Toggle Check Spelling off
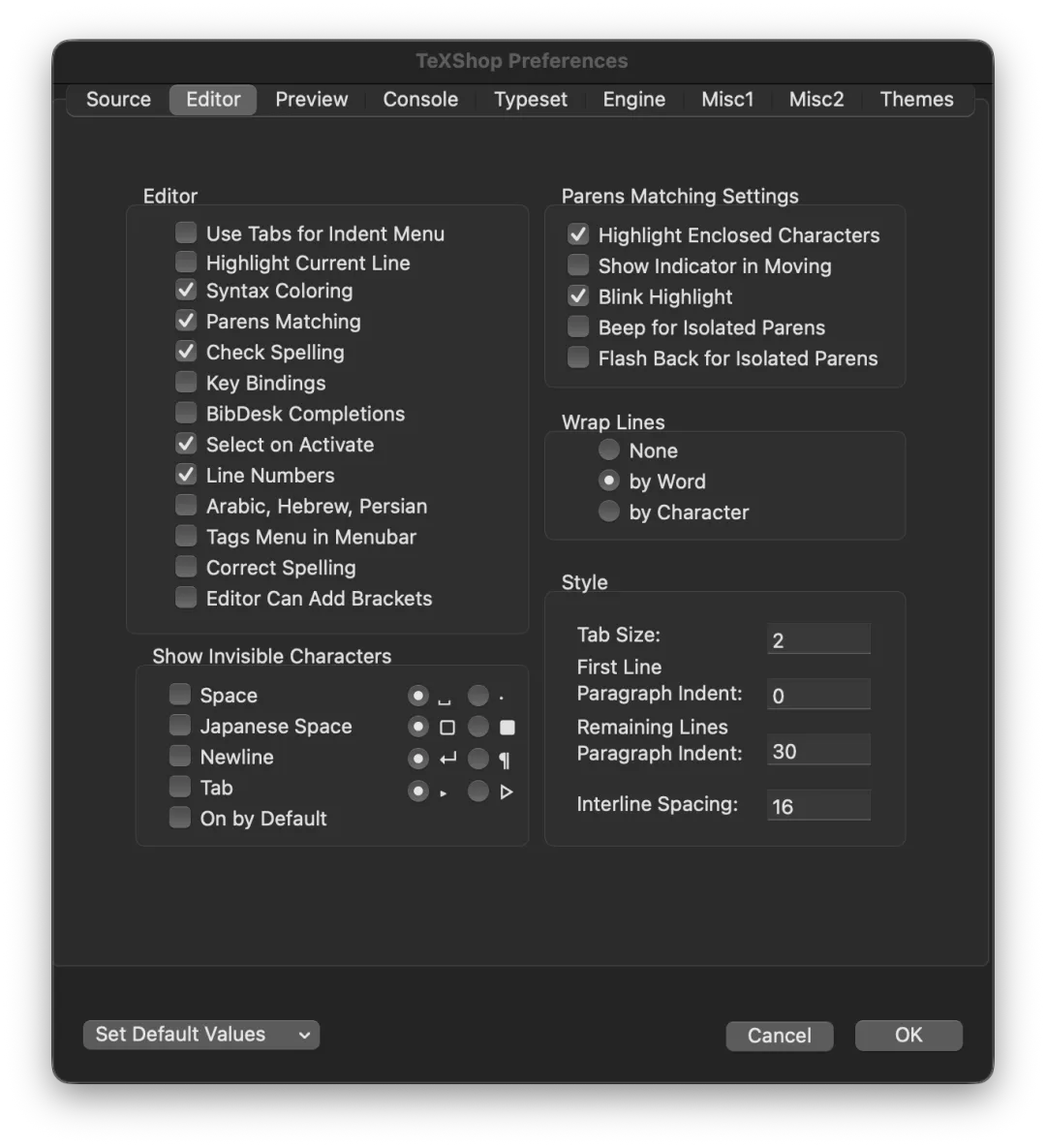 186,352
